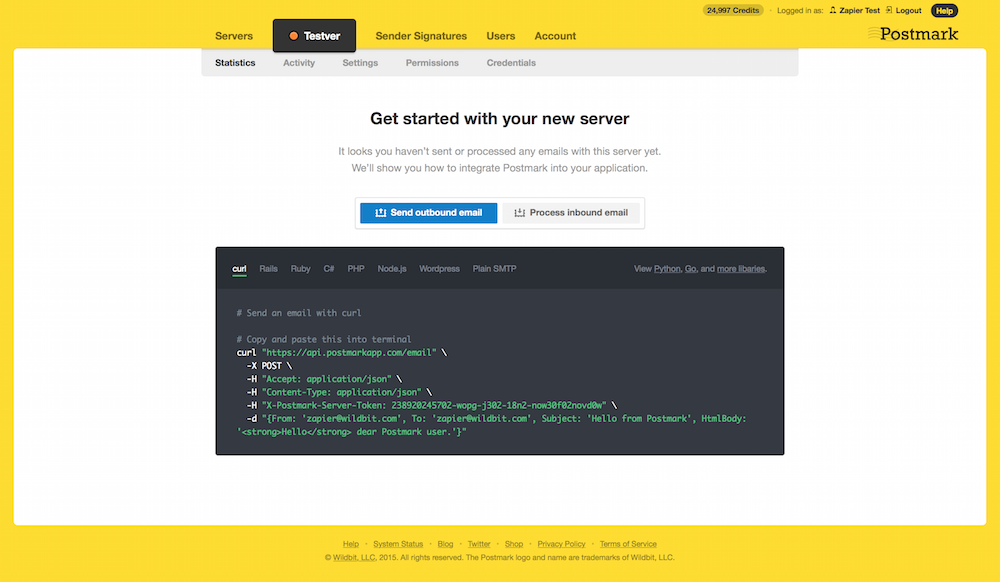Click the footer Help link
The image size is (1000, 582).
click(351, 544)
